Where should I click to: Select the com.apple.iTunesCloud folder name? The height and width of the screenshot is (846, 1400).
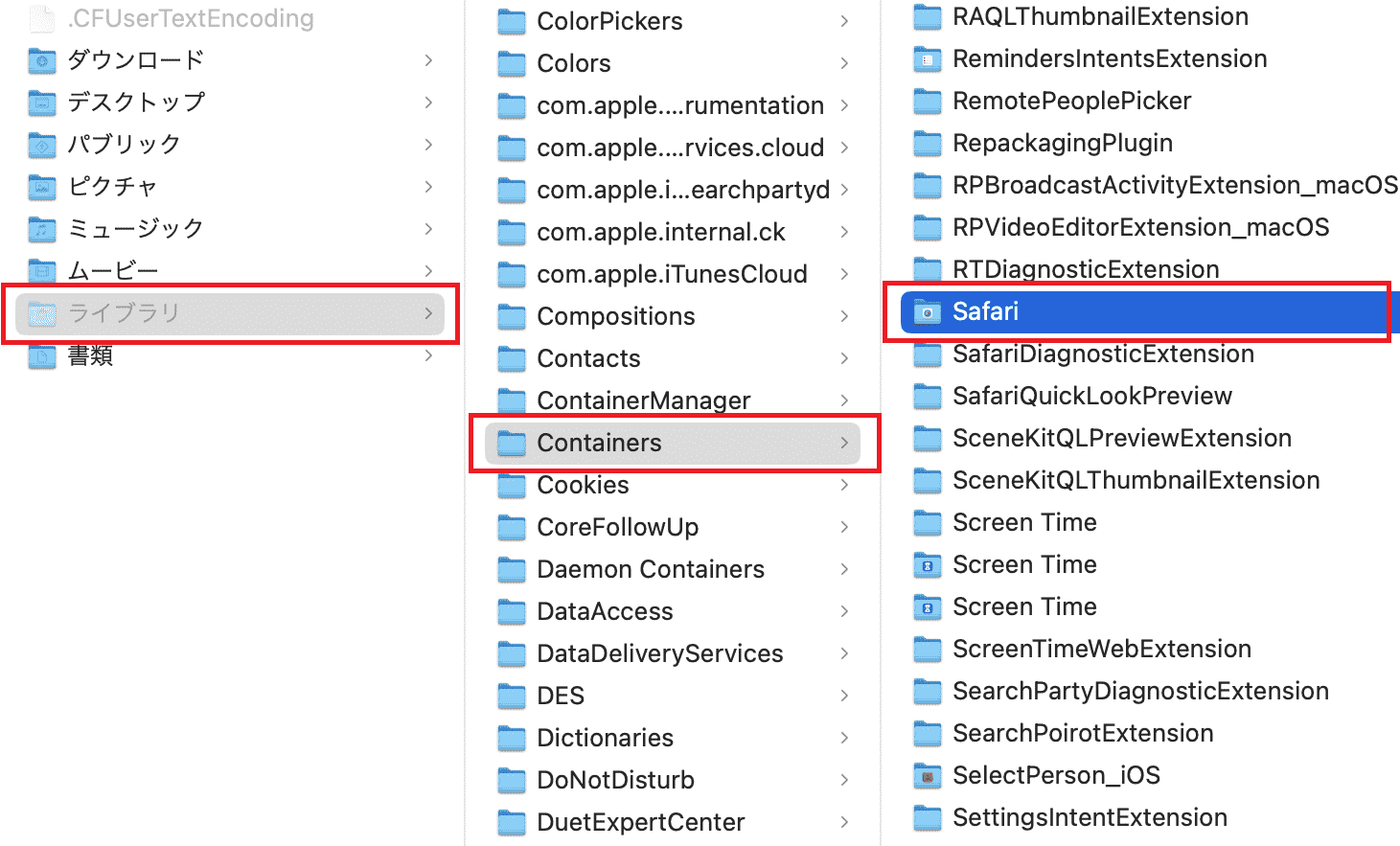coord(672,274)
